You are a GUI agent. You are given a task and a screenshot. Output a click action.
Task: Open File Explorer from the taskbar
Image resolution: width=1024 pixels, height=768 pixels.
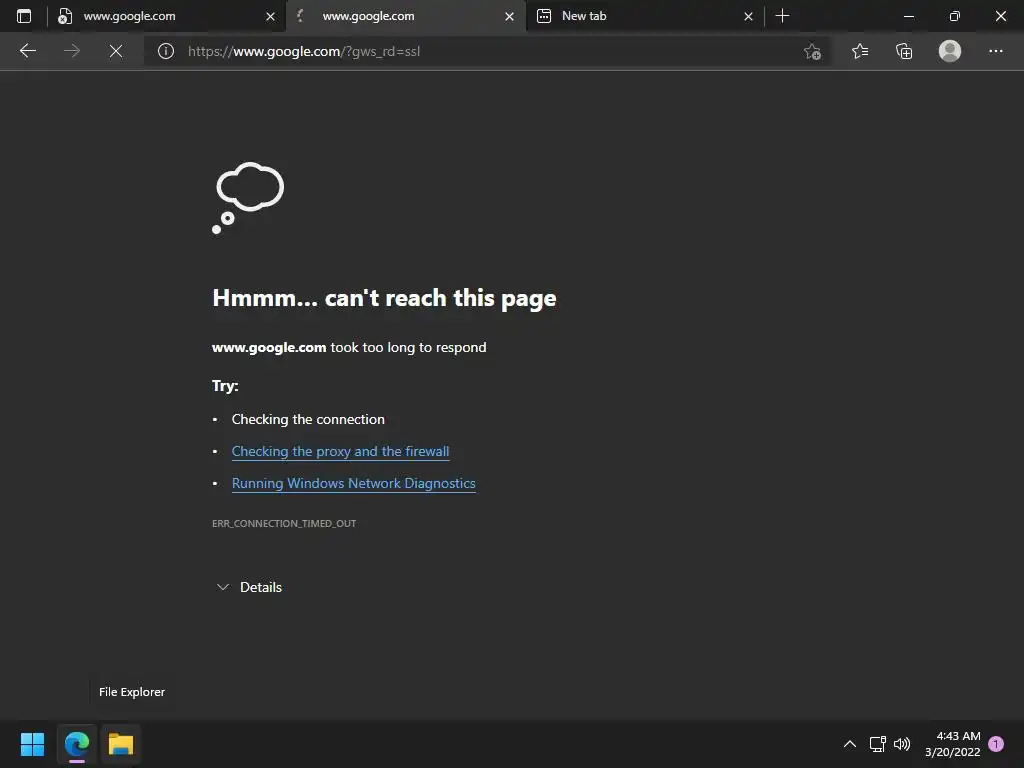pyautogui.click(x=121, y=744)
